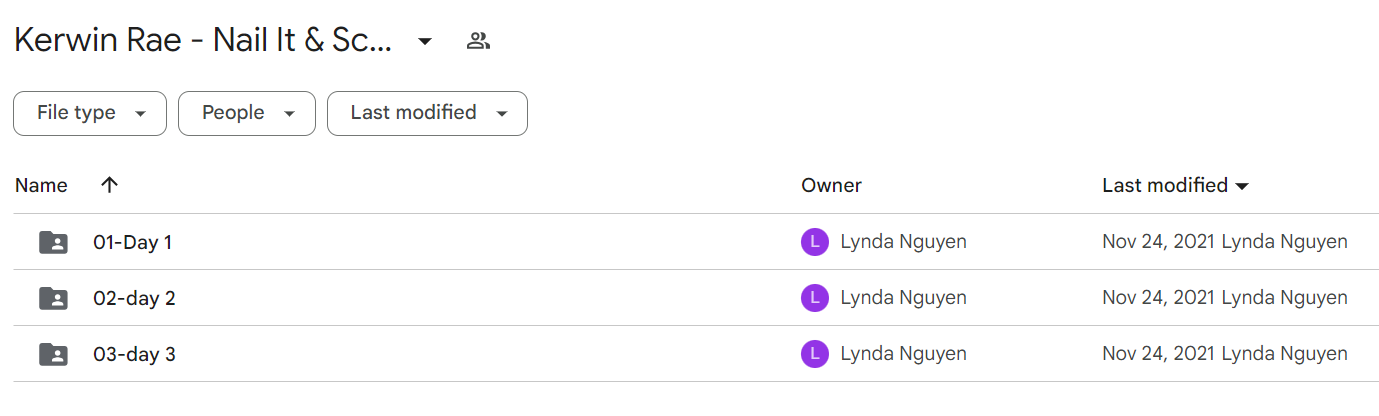Click Lynda Nguyen avatar in 03-day 3 row
This screenshot has height=416, width=1379.
[x=815, y=354]
